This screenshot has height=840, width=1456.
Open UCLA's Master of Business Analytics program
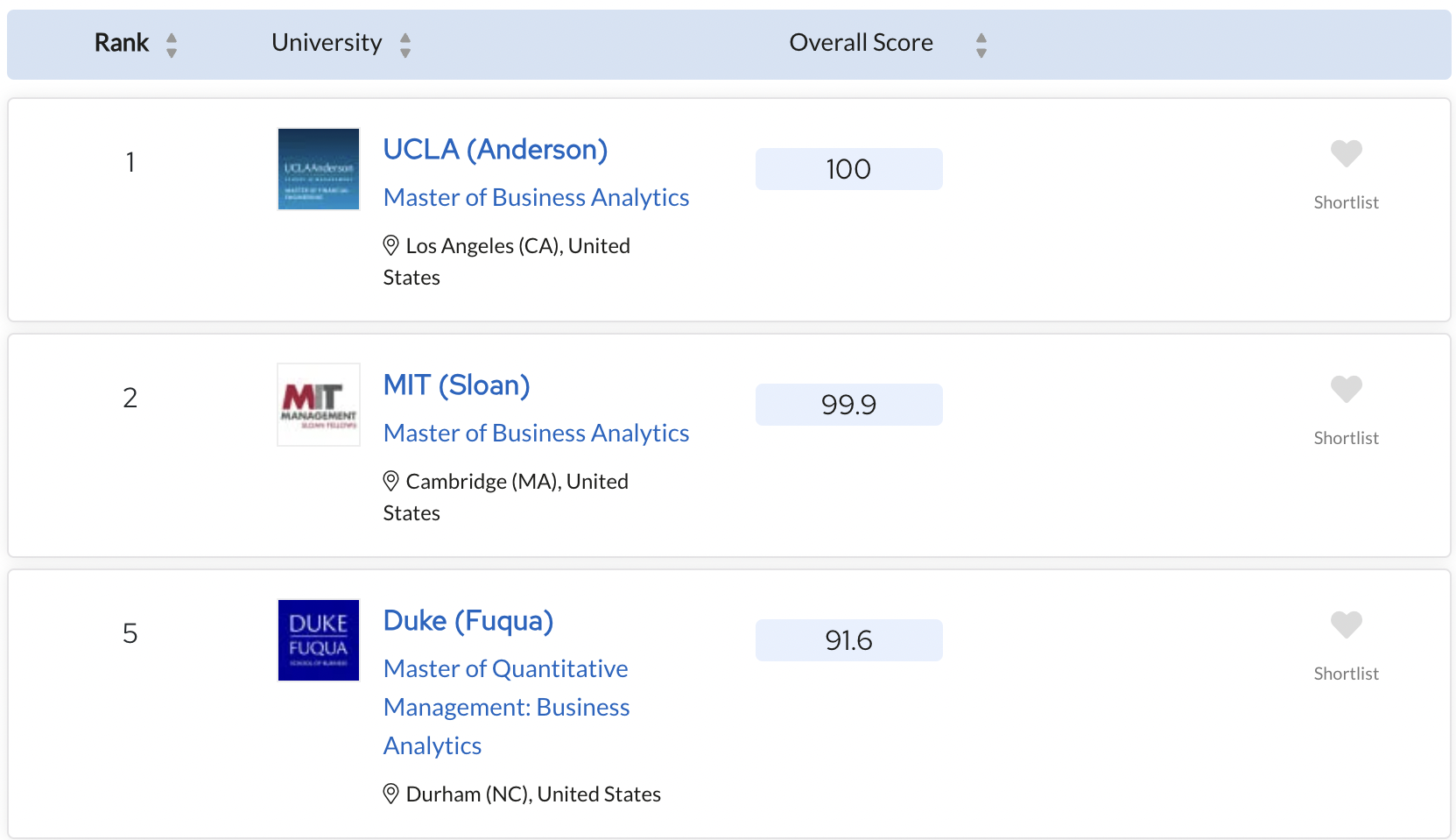click(537, 198)
